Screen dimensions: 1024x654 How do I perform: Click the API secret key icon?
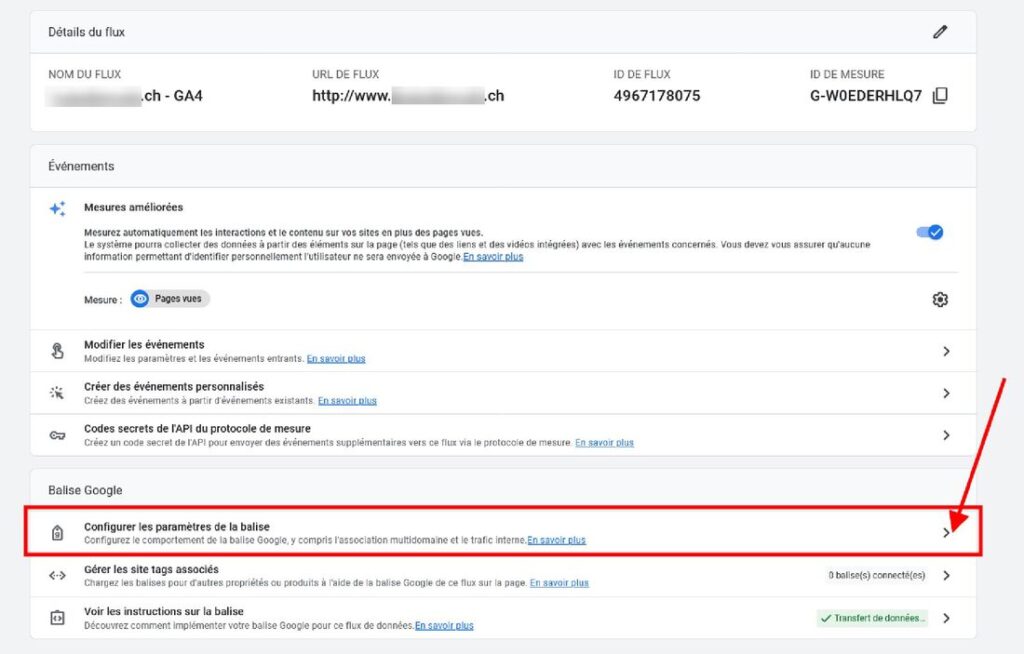57,435
